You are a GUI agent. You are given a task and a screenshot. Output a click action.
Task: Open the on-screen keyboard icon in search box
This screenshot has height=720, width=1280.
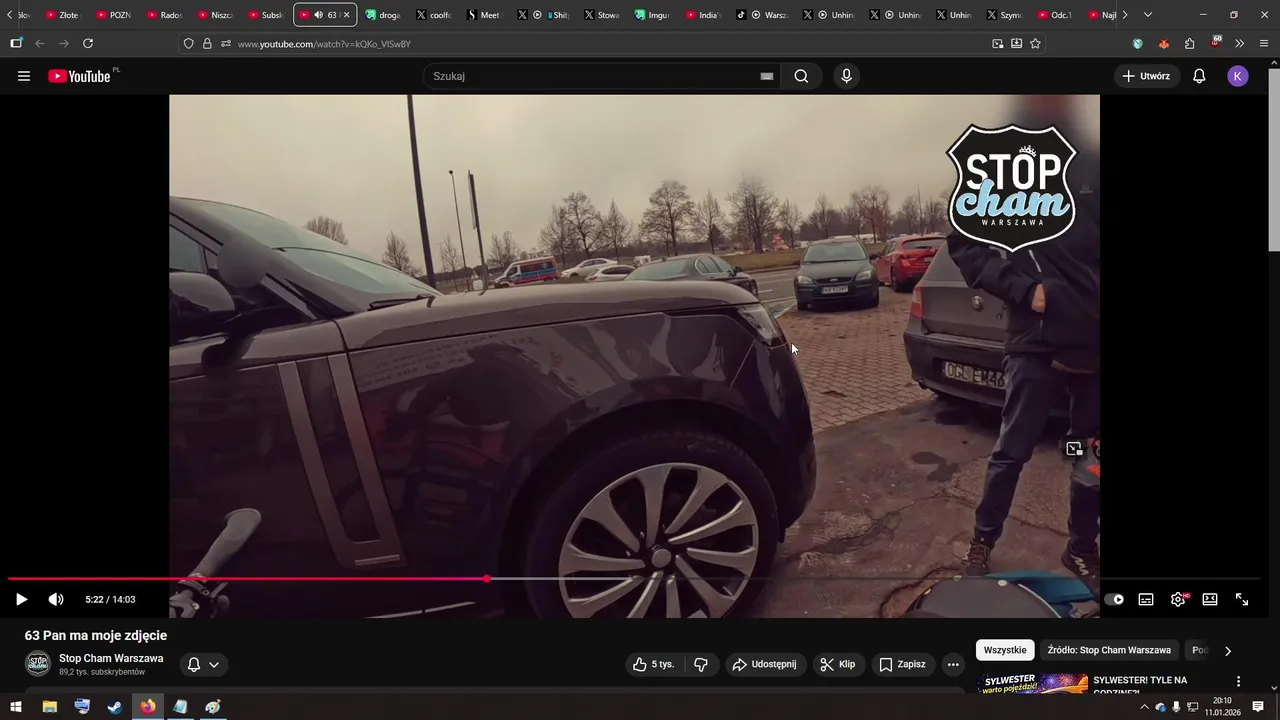[767, 76]
